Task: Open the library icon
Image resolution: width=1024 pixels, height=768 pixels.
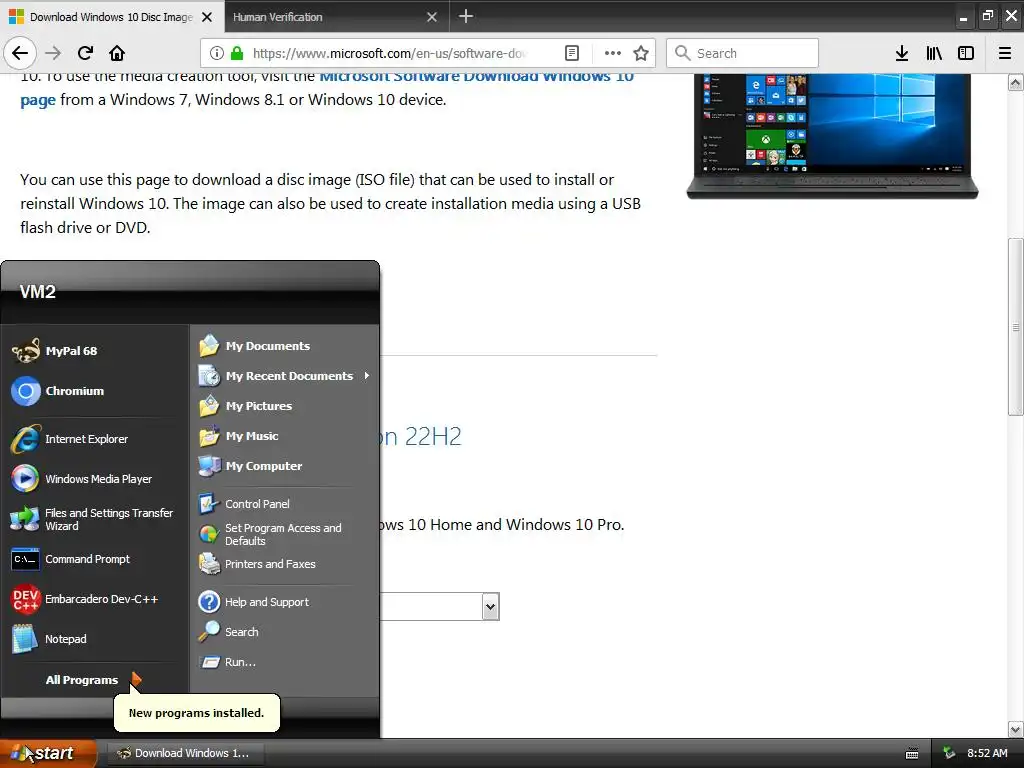Action: (934, 53)
